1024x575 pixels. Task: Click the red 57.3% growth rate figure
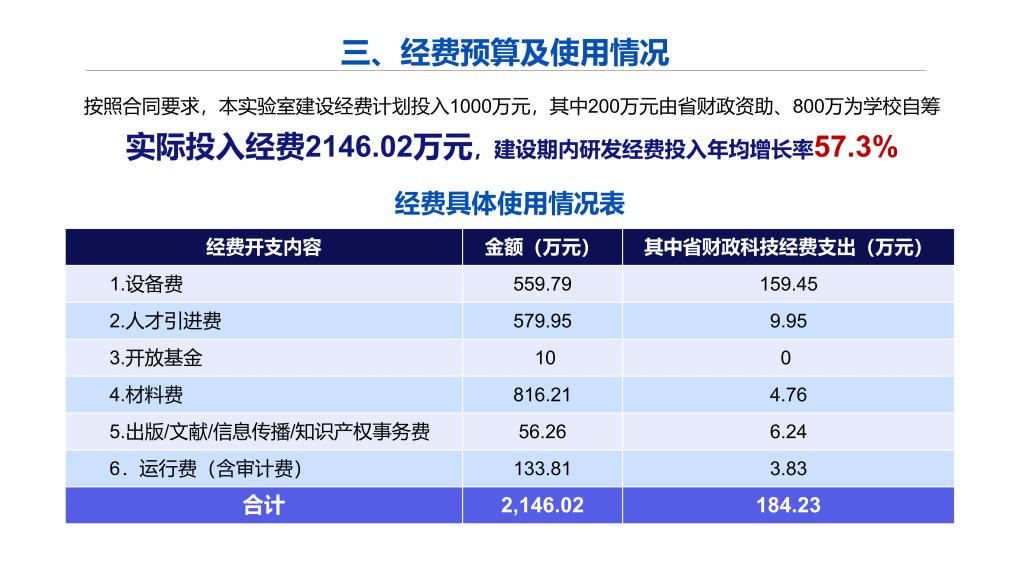[x=856, y=147]
